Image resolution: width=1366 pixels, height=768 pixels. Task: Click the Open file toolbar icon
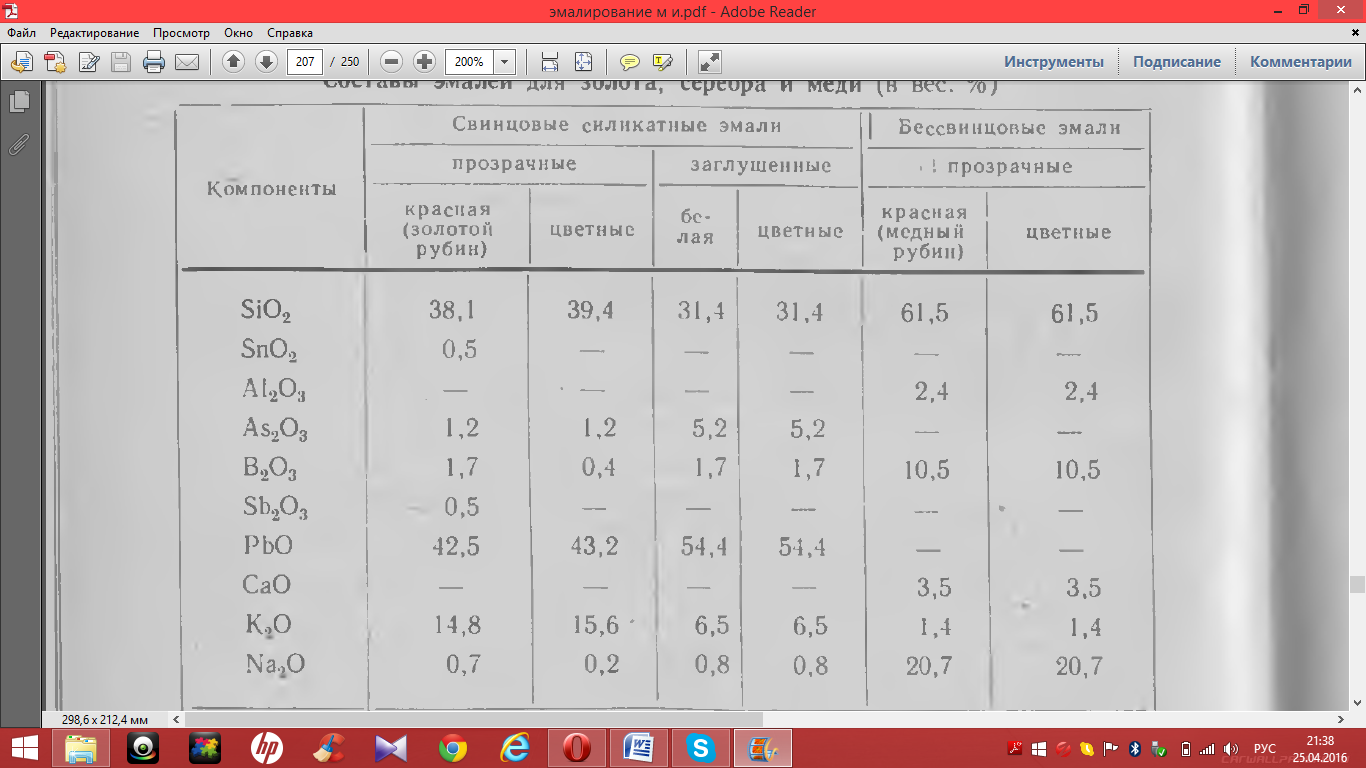22,62
